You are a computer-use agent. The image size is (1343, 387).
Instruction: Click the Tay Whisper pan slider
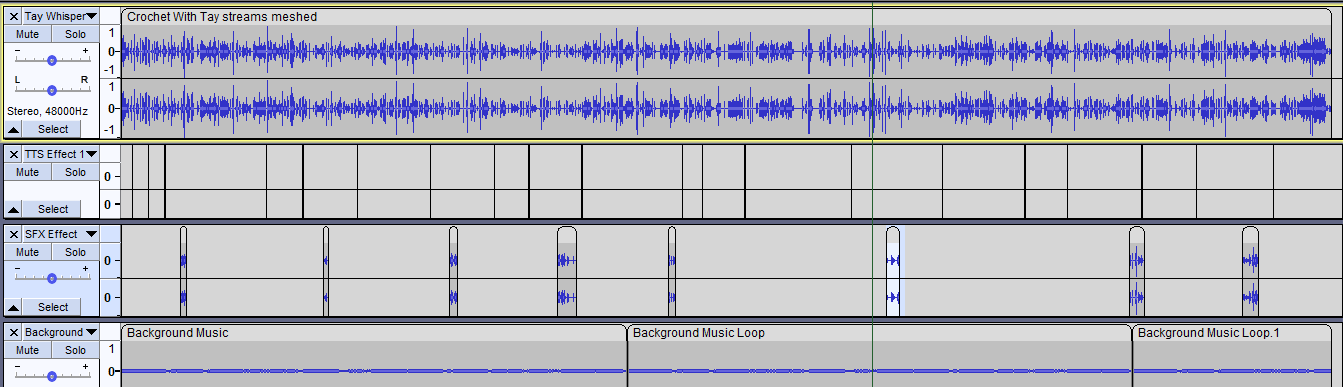coord(52,89)
